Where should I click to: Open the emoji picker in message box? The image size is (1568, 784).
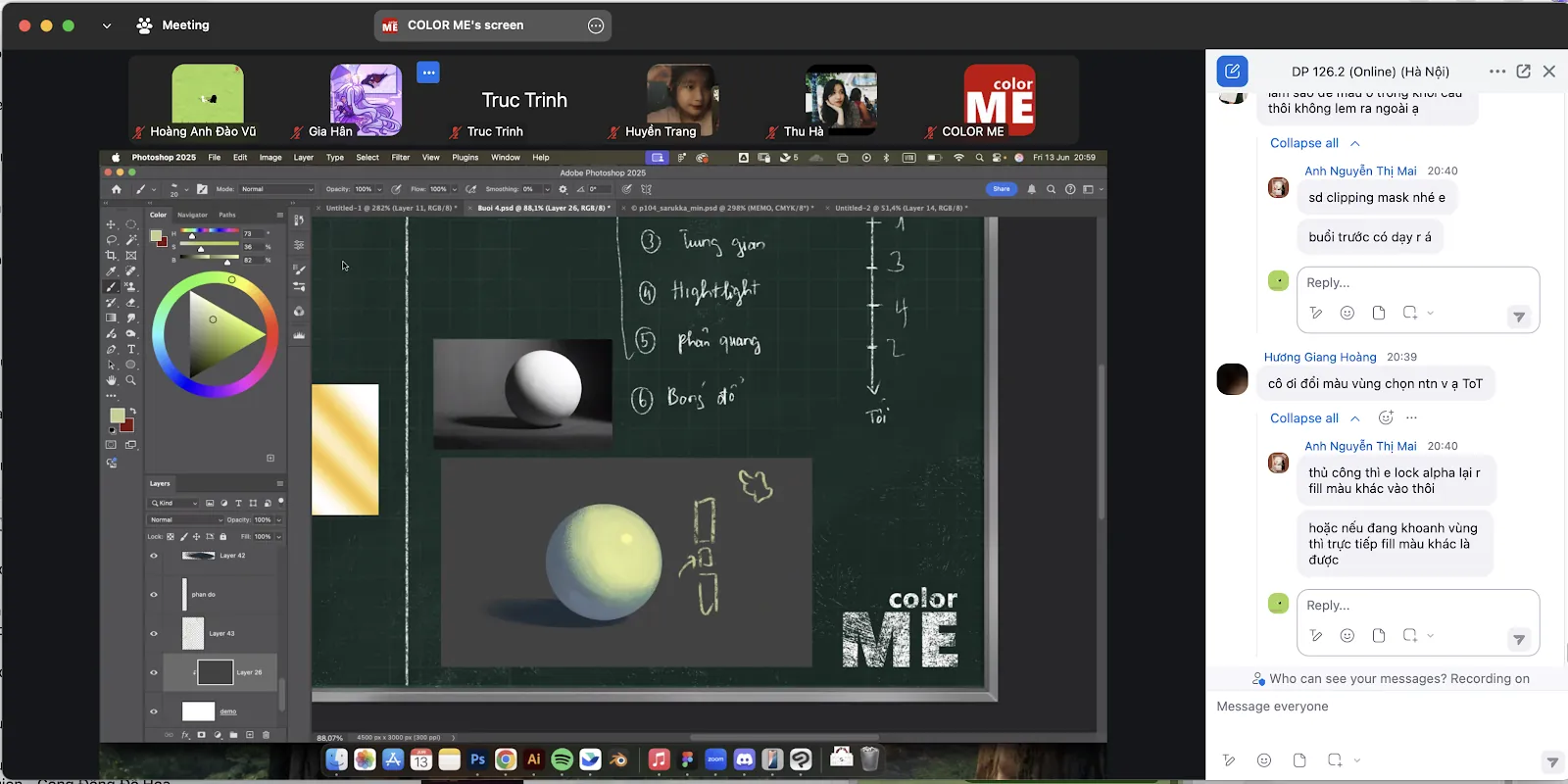(x=1264, y=760)
